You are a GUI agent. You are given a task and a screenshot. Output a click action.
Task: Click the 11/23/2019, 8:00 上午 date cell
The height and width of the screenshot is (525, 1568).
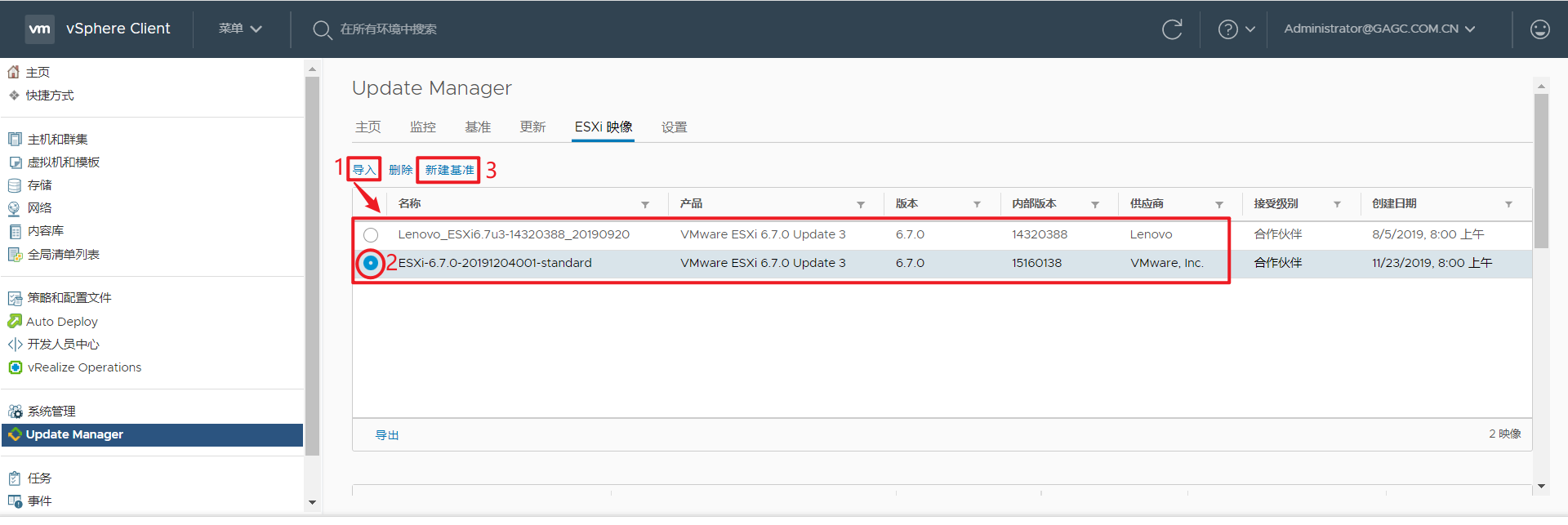1432,263
